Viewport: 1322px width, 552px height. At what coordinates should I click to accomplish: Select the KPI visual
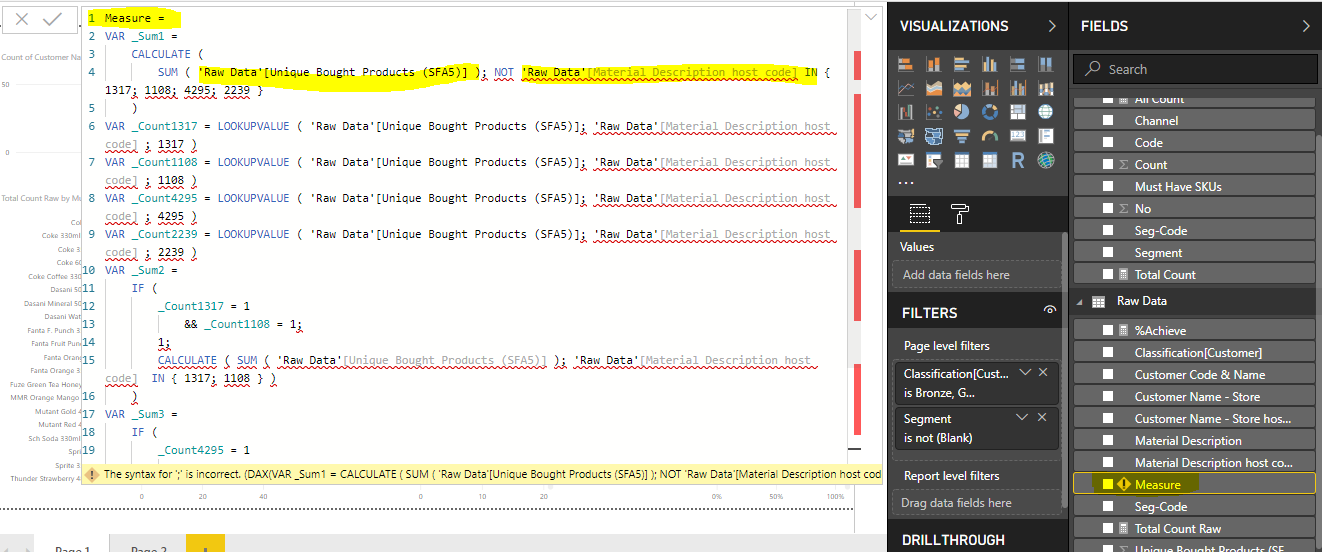(906, 160)
